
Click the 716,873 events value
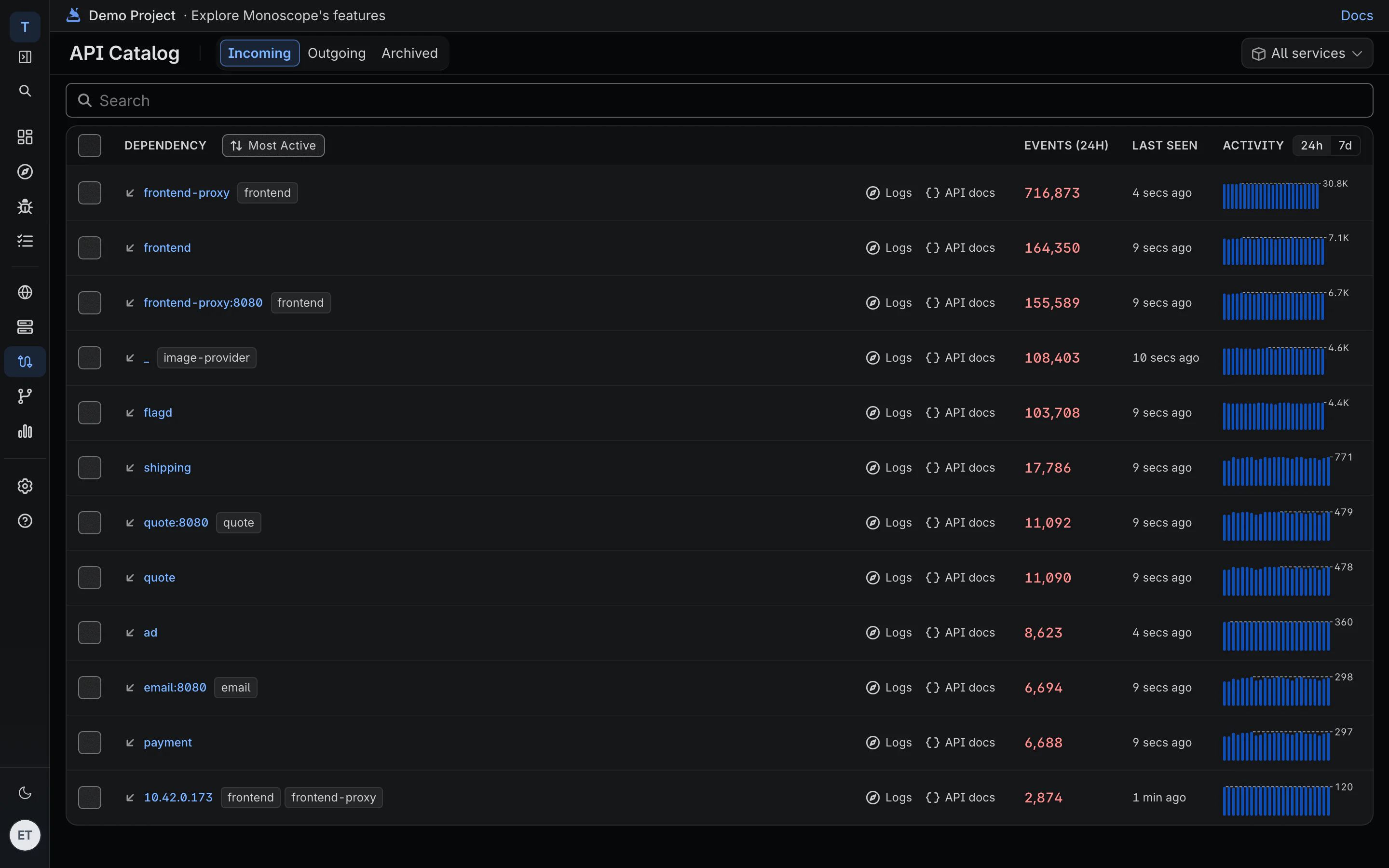[1052, 193]
